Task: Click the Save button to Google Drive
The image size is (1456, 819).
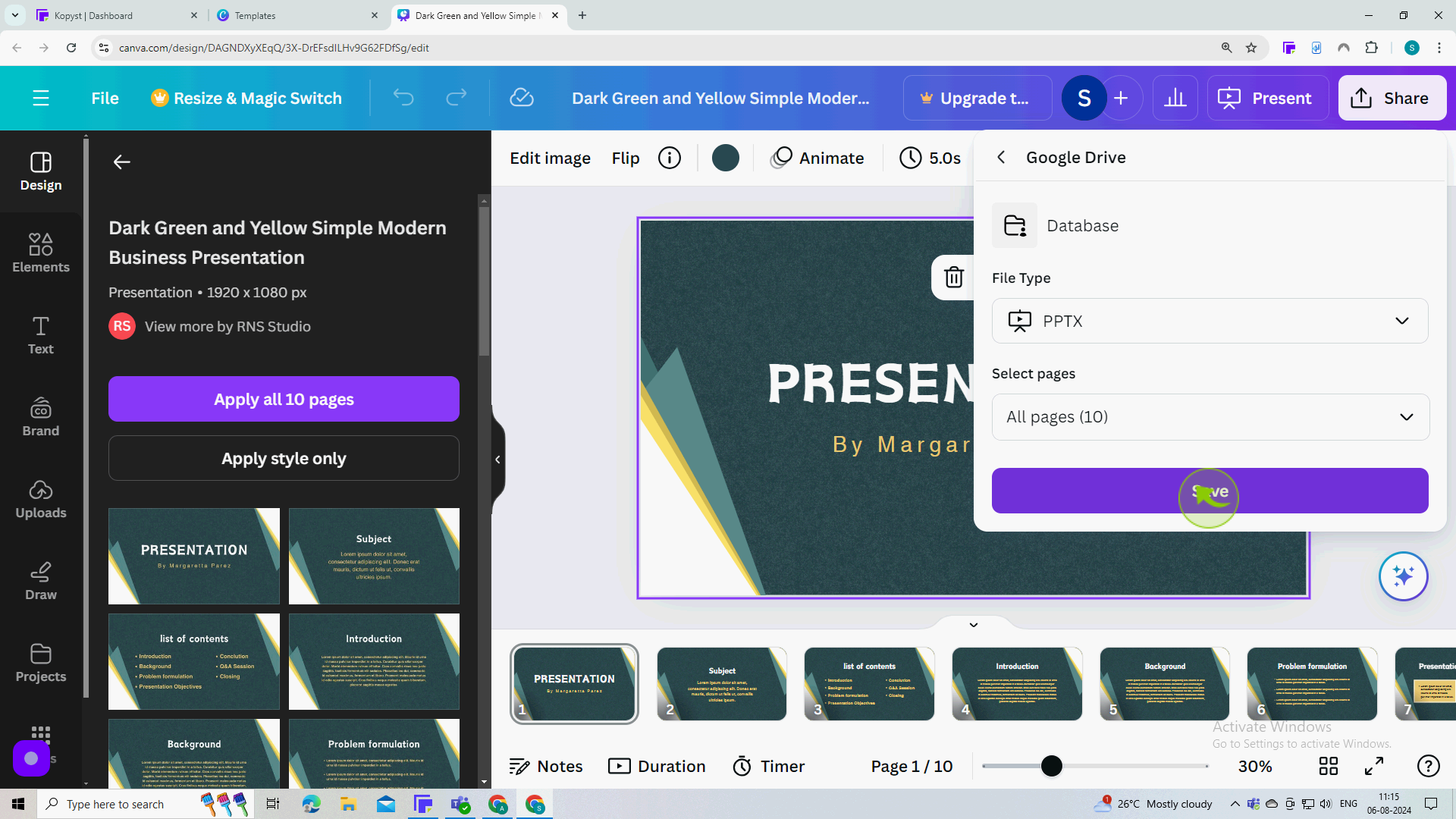Action: coord(1209,490)
